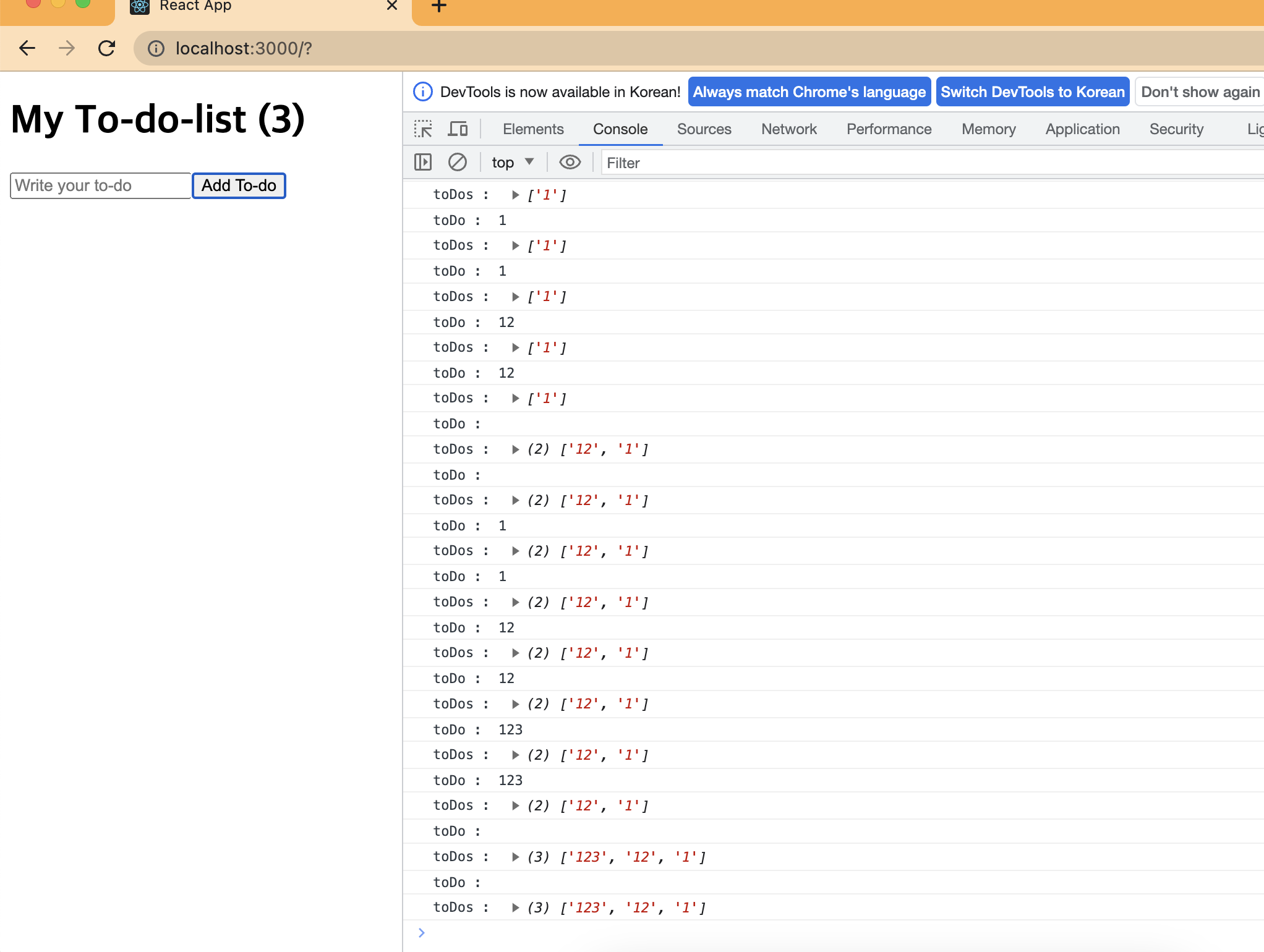
Task: Toggle the console sidebar panel icon
Action: pos(423,163)
